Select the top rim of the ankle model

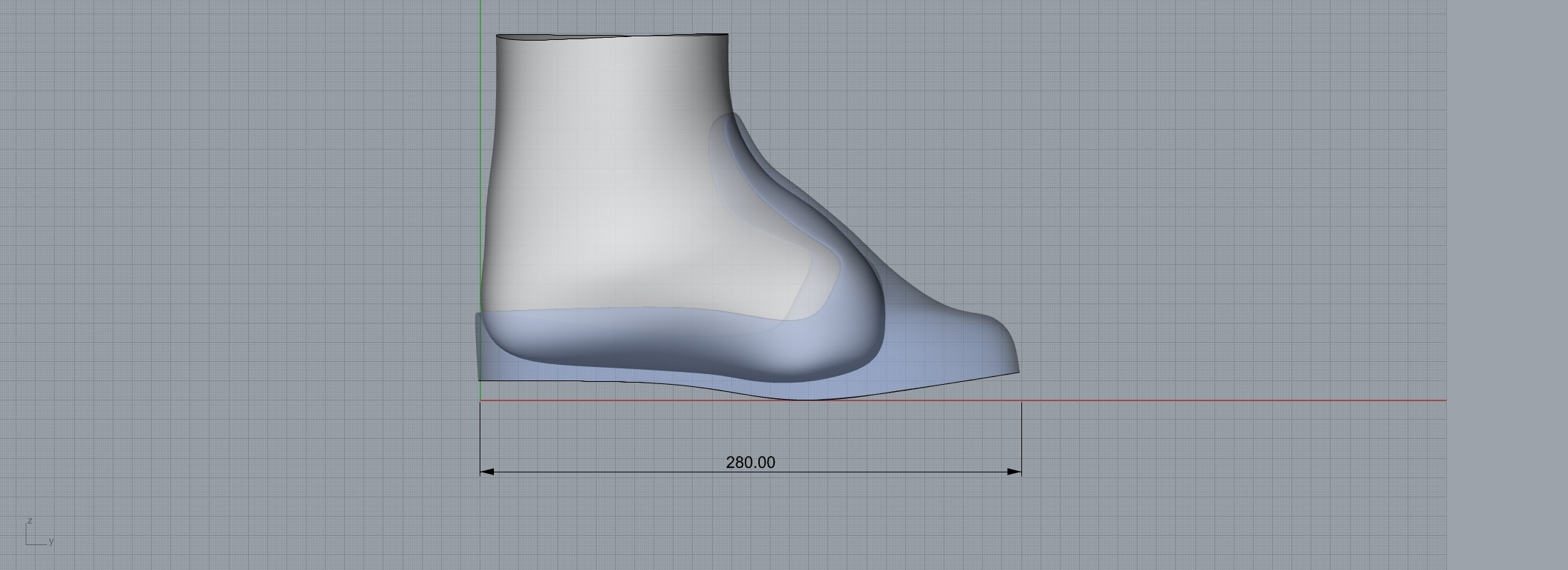[x=612, y=35]
